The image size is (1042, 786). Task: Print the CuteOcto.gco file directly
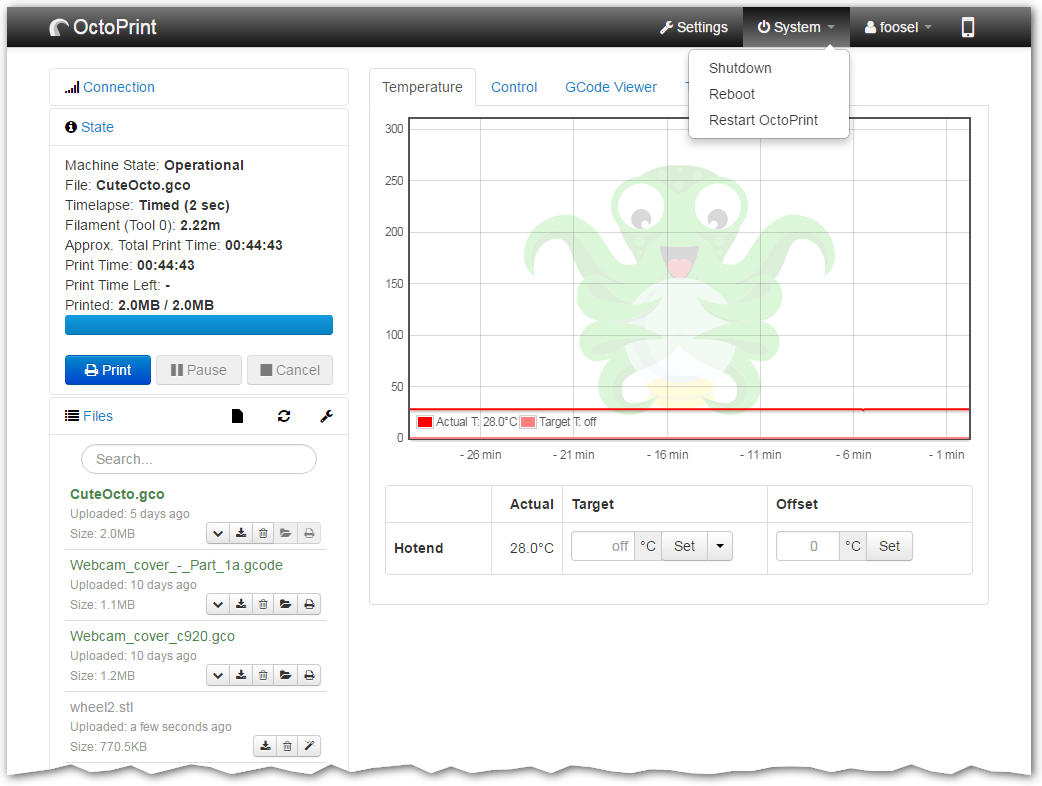coord(308,533)
